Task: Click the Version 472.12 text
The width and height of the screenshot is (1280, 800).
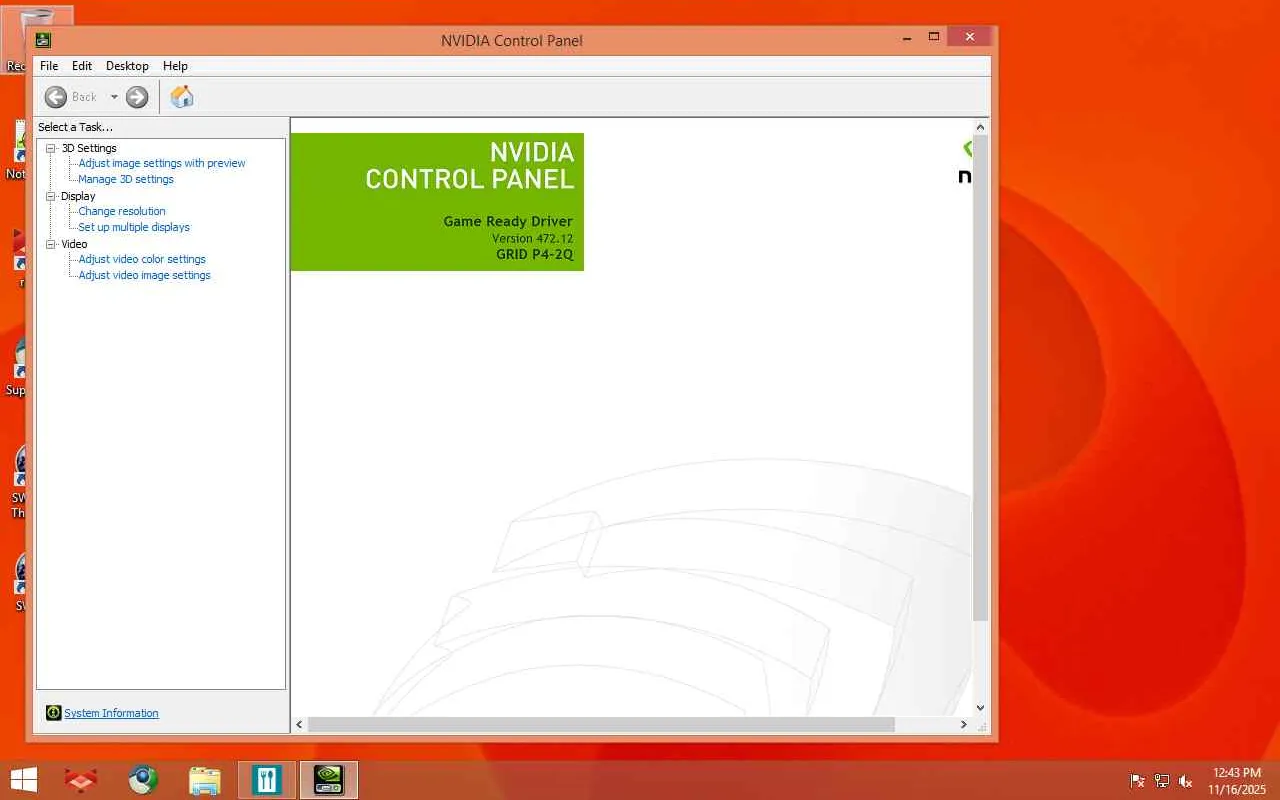Action: (x=532, y=239)
